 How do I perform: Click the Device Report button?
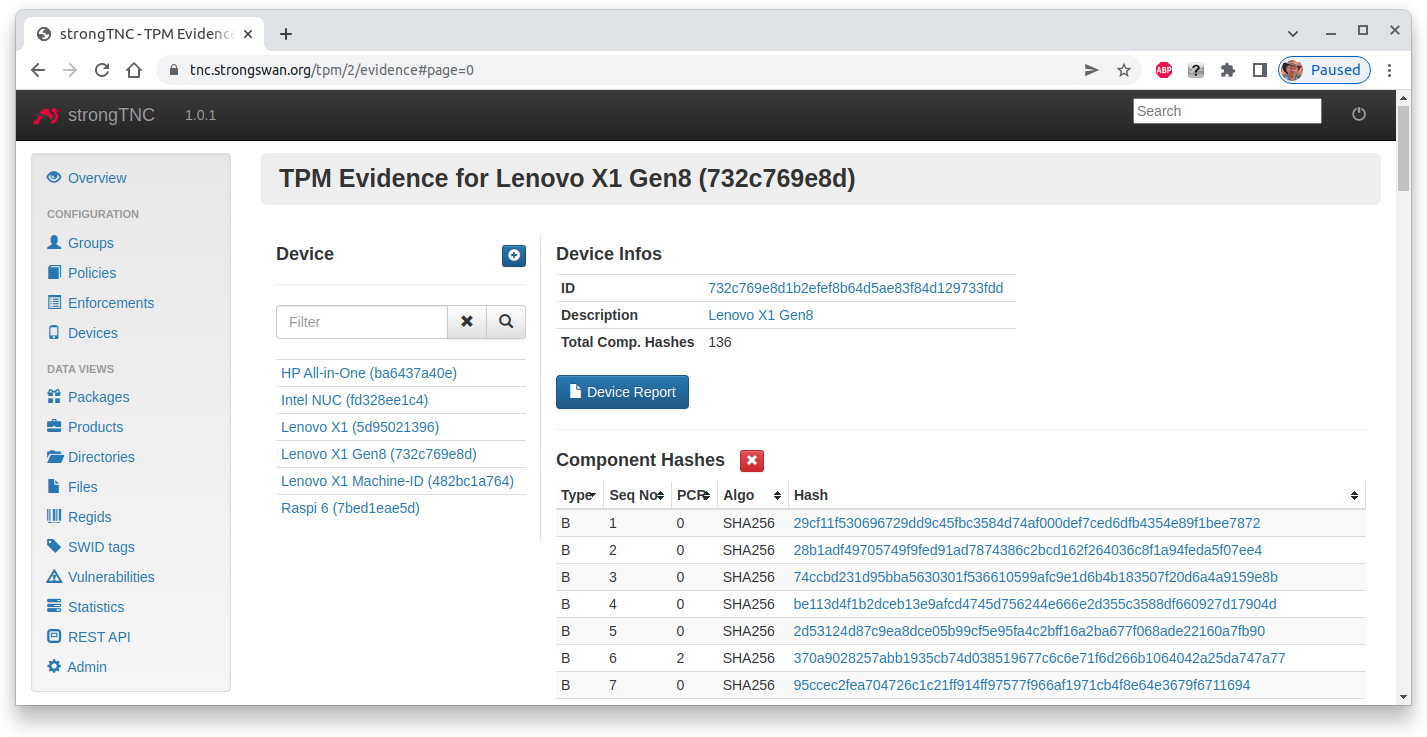[x=622, y=392]
